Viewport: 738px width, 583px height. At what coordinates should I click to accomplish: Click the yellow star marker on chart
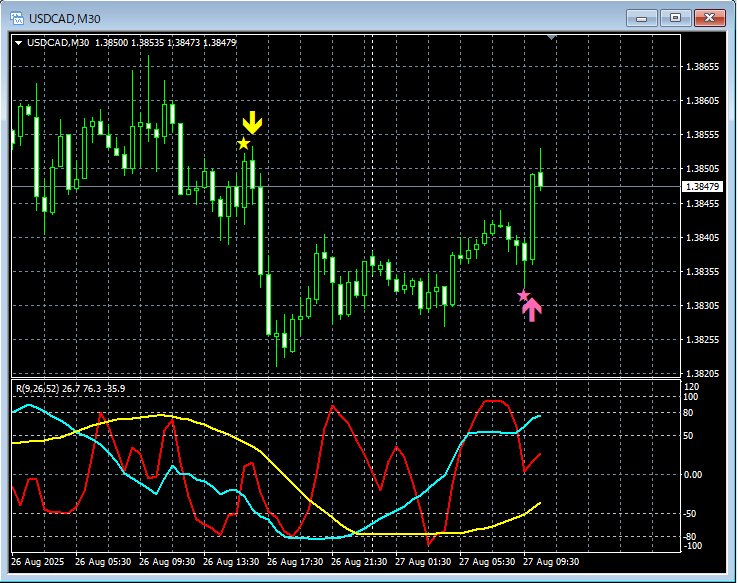point(243,144)
